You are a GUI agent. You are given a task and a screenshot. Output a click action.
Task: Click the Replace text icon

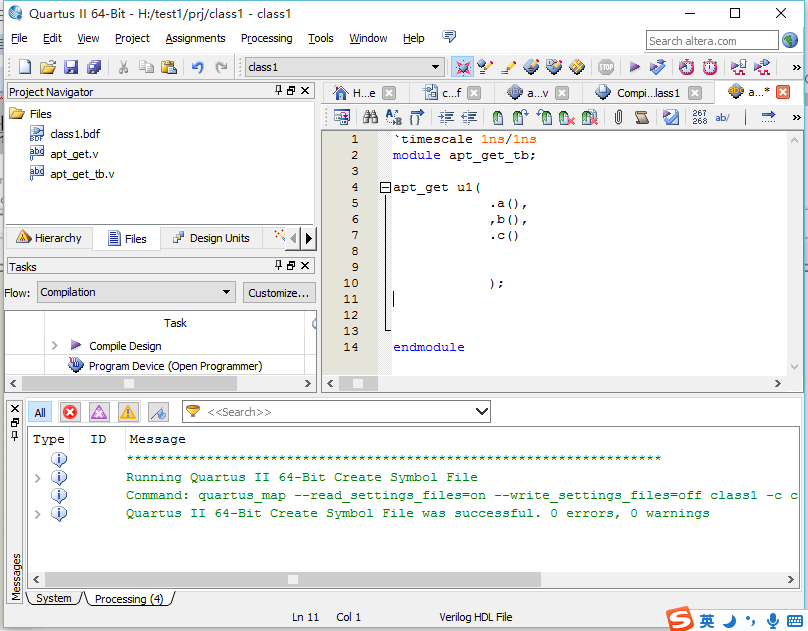[394, 117]
